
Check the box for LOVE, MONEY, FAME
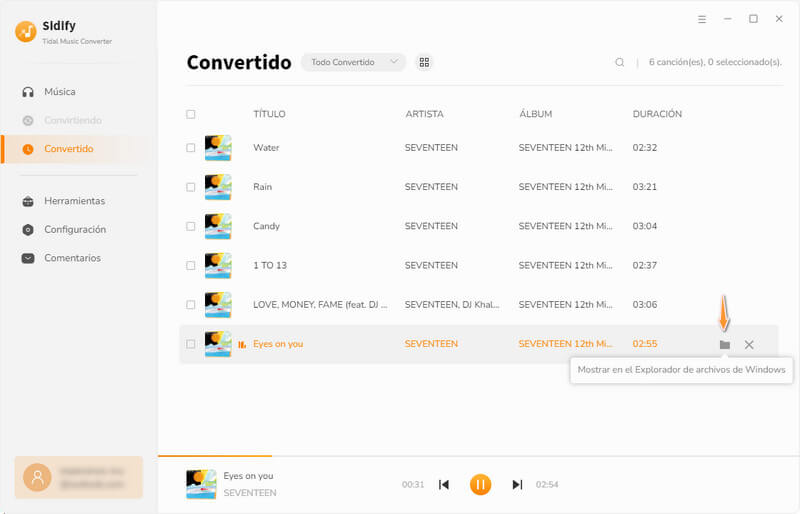[191, 305]
